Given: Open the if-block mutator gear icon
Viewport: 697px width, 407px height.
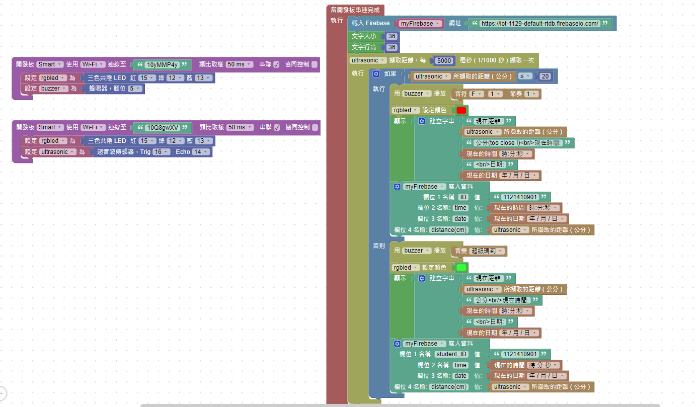Looking at the screenshot, I should [x=376, y=75].
